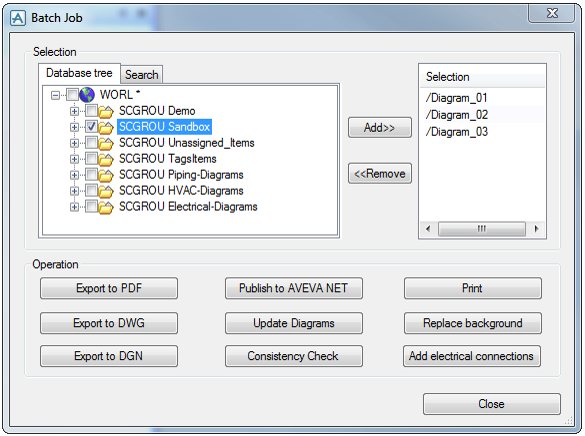The width and height of the screenshot is (585, 436).
Task: Check the WORL root checkbox
Action: (x=72, y=94)
